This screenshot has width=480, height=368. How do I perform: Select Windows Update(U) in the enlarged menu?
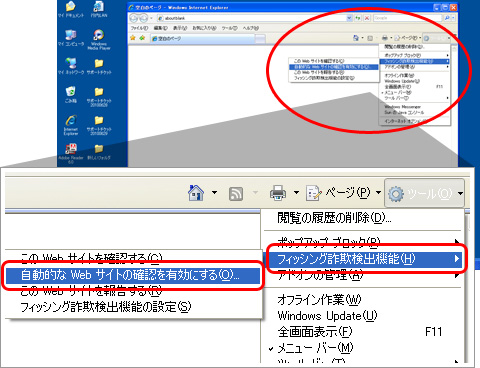pos(363,315)
